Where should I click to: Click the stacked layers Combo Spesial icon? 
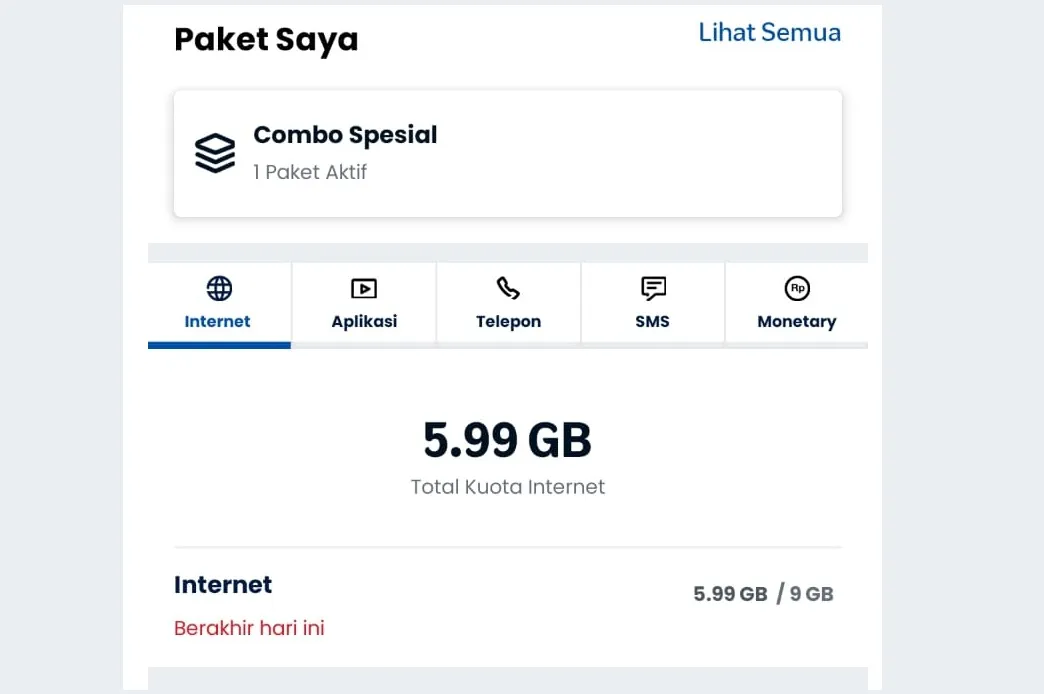click(215, 153)
